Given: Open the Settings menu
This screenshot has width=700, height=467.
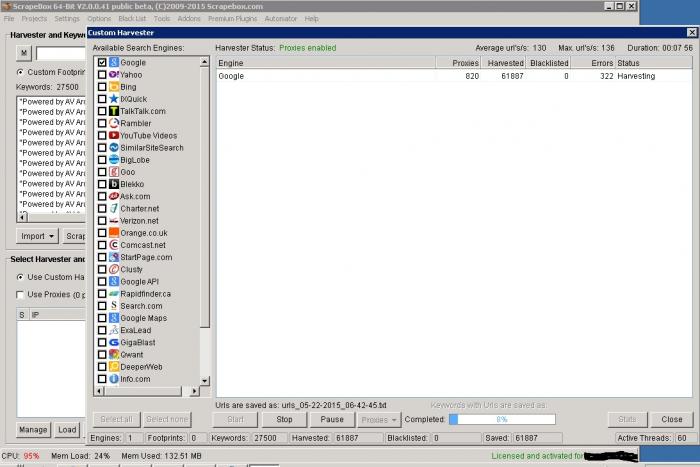Looking at the screenshot, I should (67, 19).
